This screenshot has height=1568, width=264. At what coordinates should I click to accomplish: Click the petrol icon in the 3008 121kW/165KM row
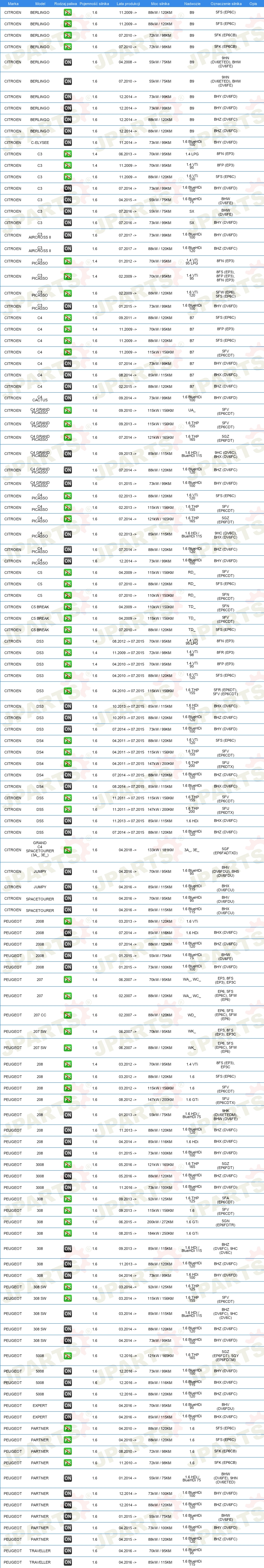pyautogui.click(x=68, y=1165)
